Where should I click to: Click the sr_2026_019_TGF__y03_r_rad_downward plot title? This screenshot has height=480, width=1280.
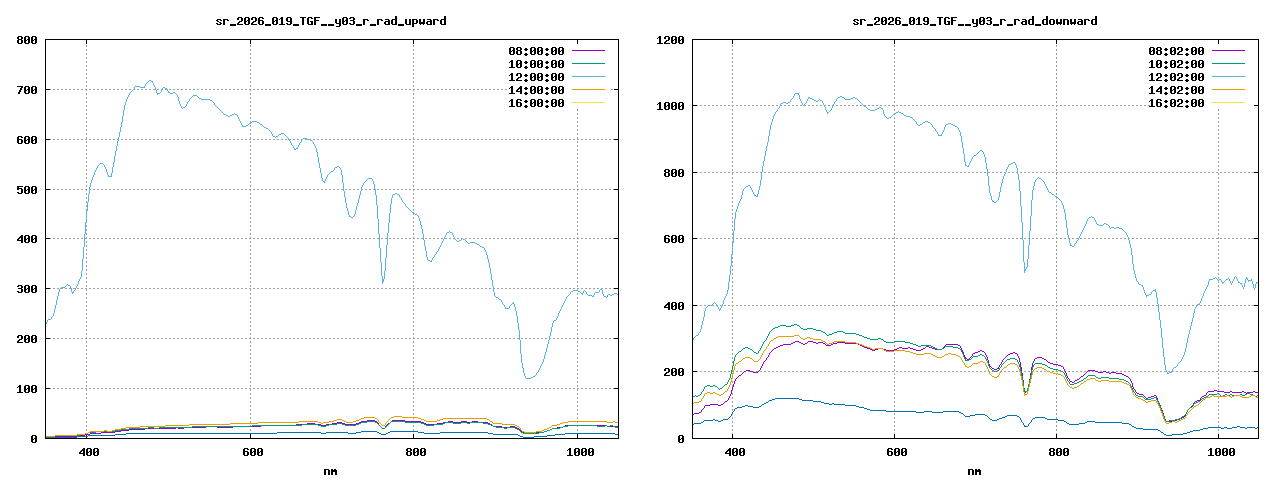tap(974, 20)
